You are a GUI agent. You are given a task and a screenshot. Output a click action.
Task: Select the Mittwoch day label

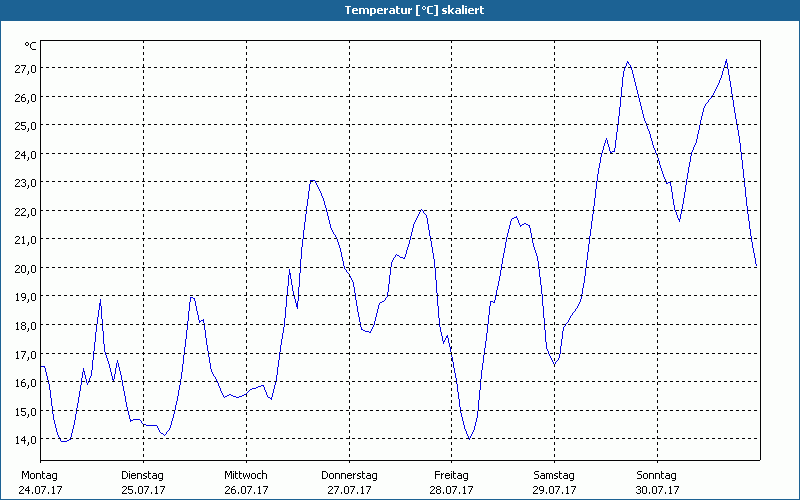point(245,475)
